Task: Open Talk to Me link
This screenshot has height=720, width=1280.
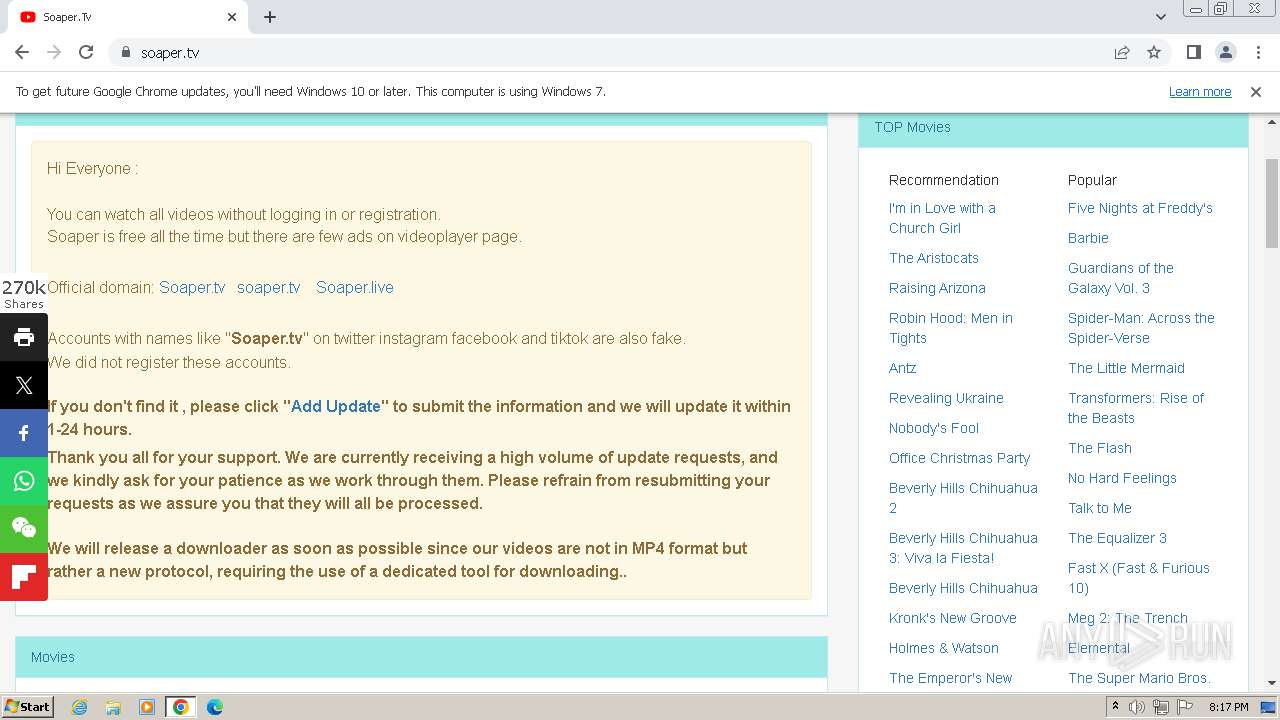Action: (x=1100, y=508)
